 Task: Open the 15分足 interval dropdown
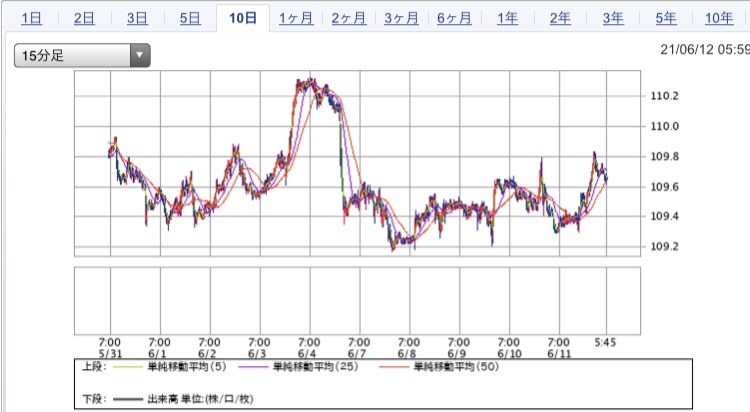[x=82, y=56]
